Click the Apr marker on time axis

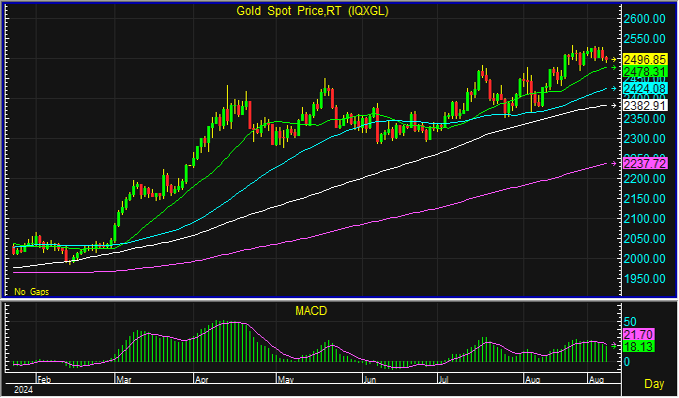point(202,380)
